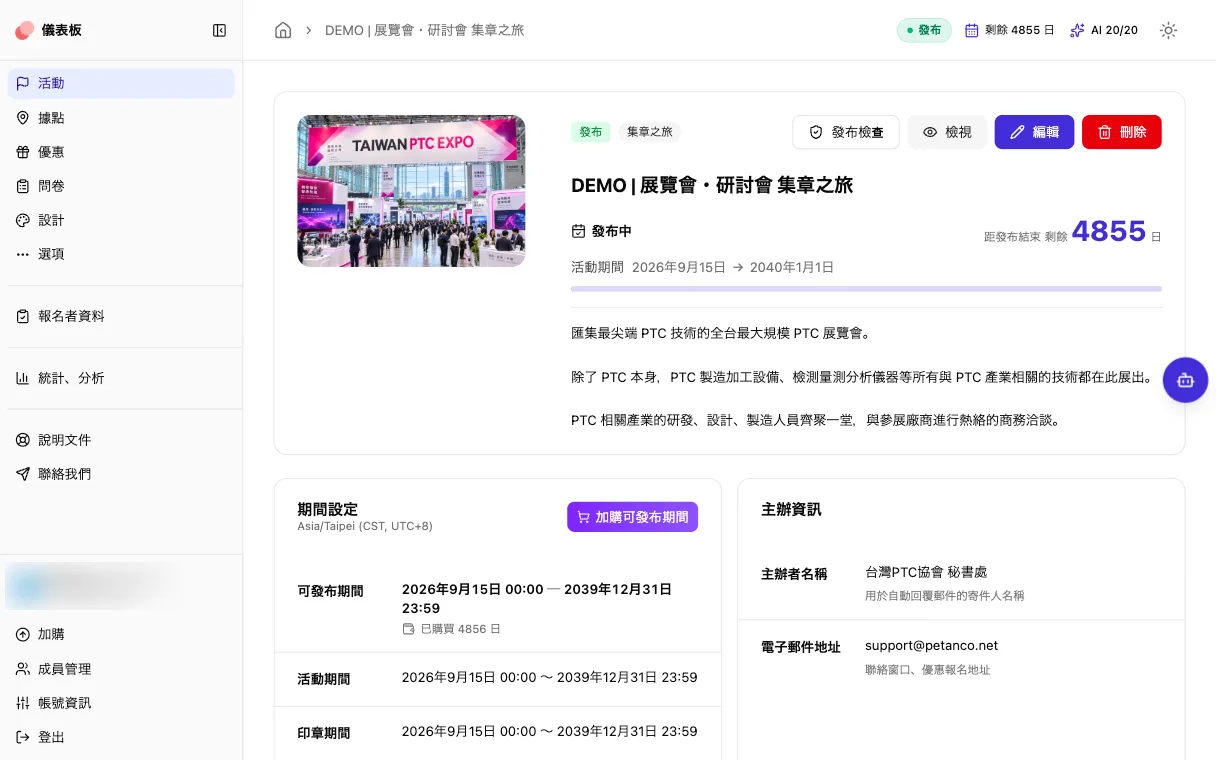Click the 發布檢查 button
The height and width of the screenshot is (760, 1216).
click(846, 132)
